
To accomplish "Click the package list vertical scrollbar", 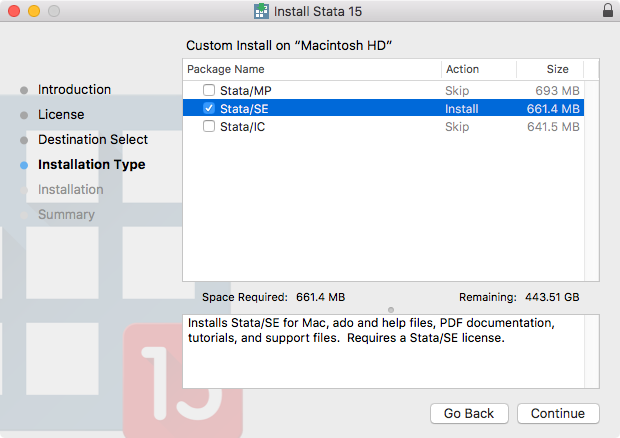I will tap(592, 181).
